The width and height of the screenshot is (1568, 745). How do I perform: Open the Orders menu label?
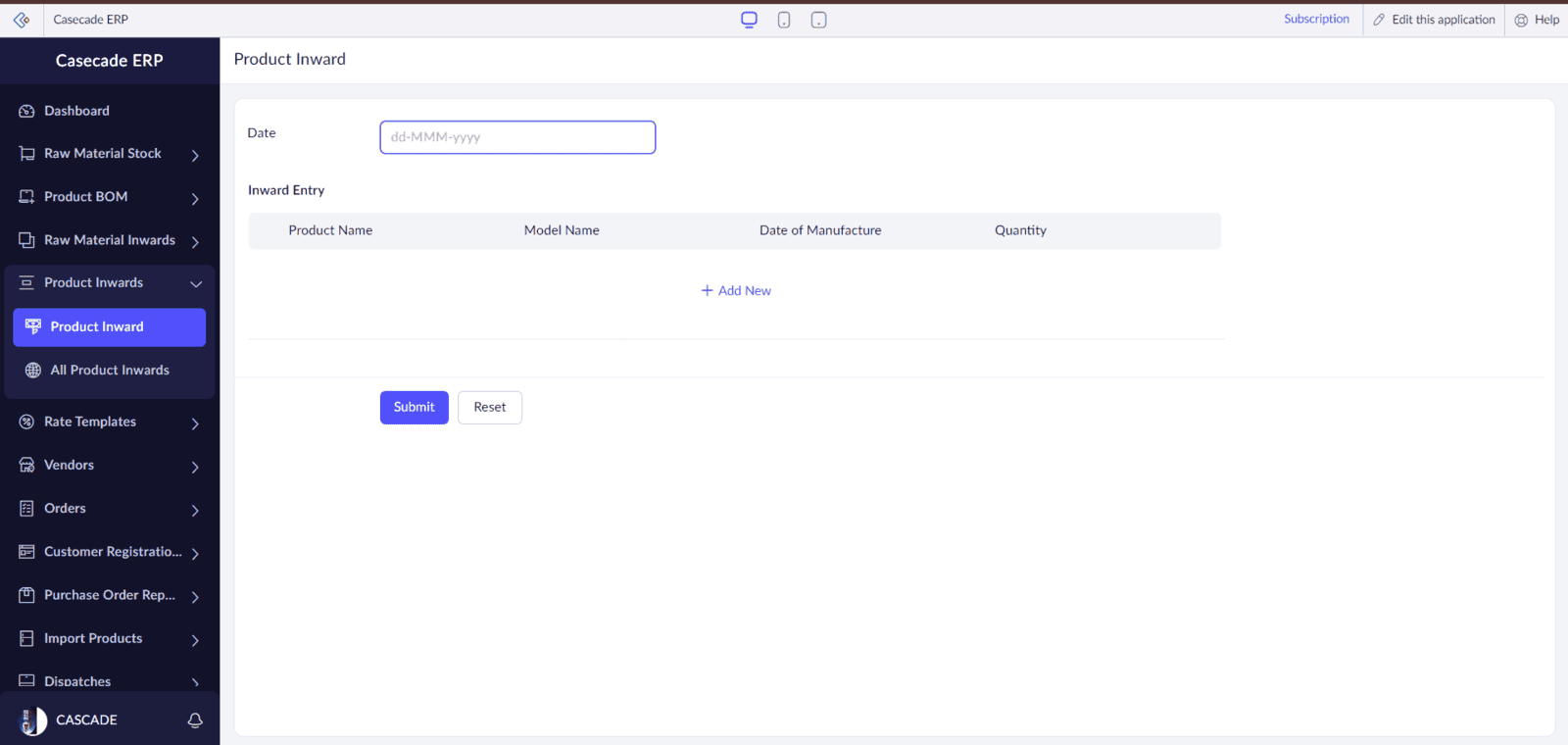(x=65, y=508)
